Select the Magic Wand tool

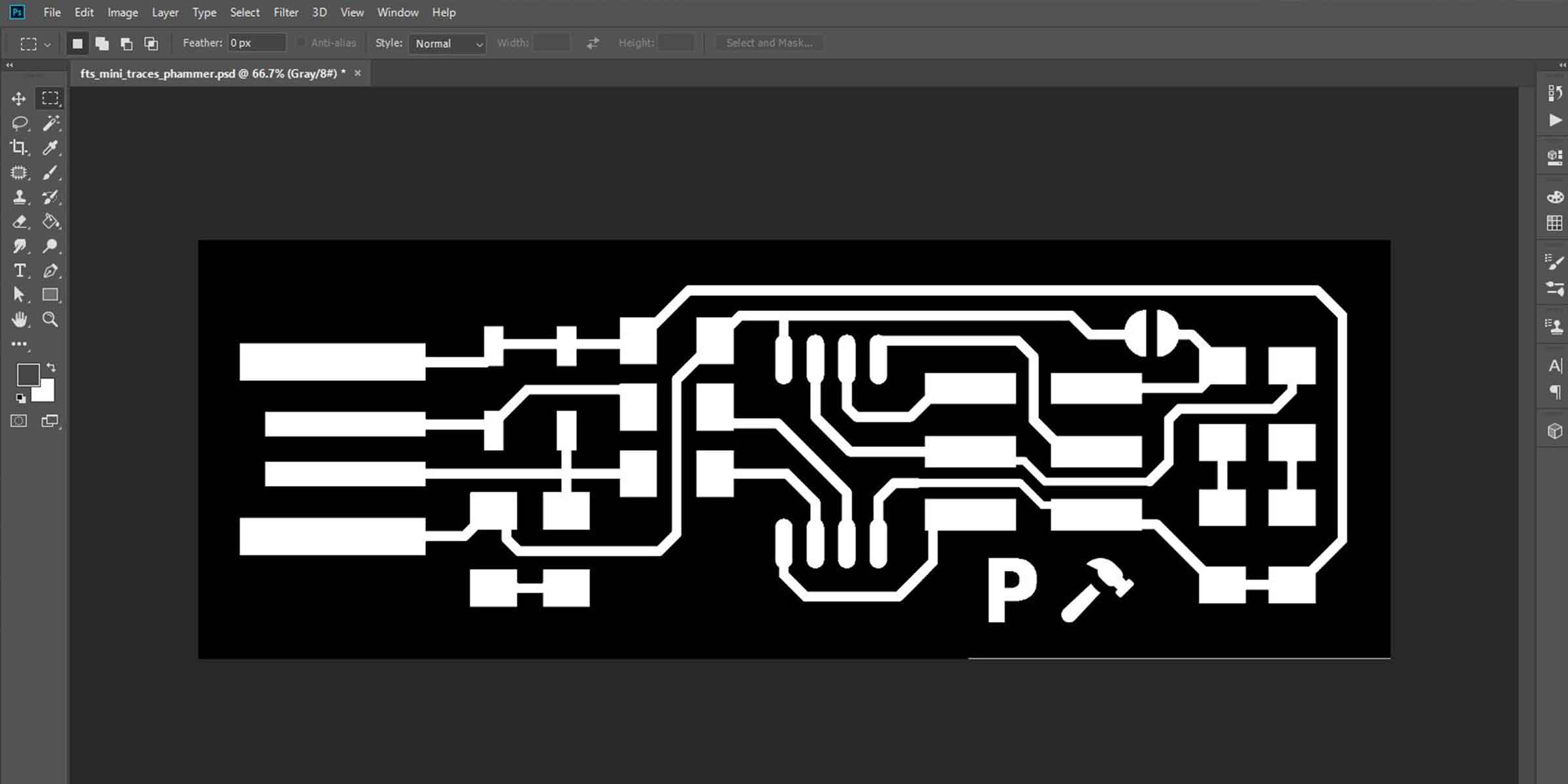tap(50, 123)
